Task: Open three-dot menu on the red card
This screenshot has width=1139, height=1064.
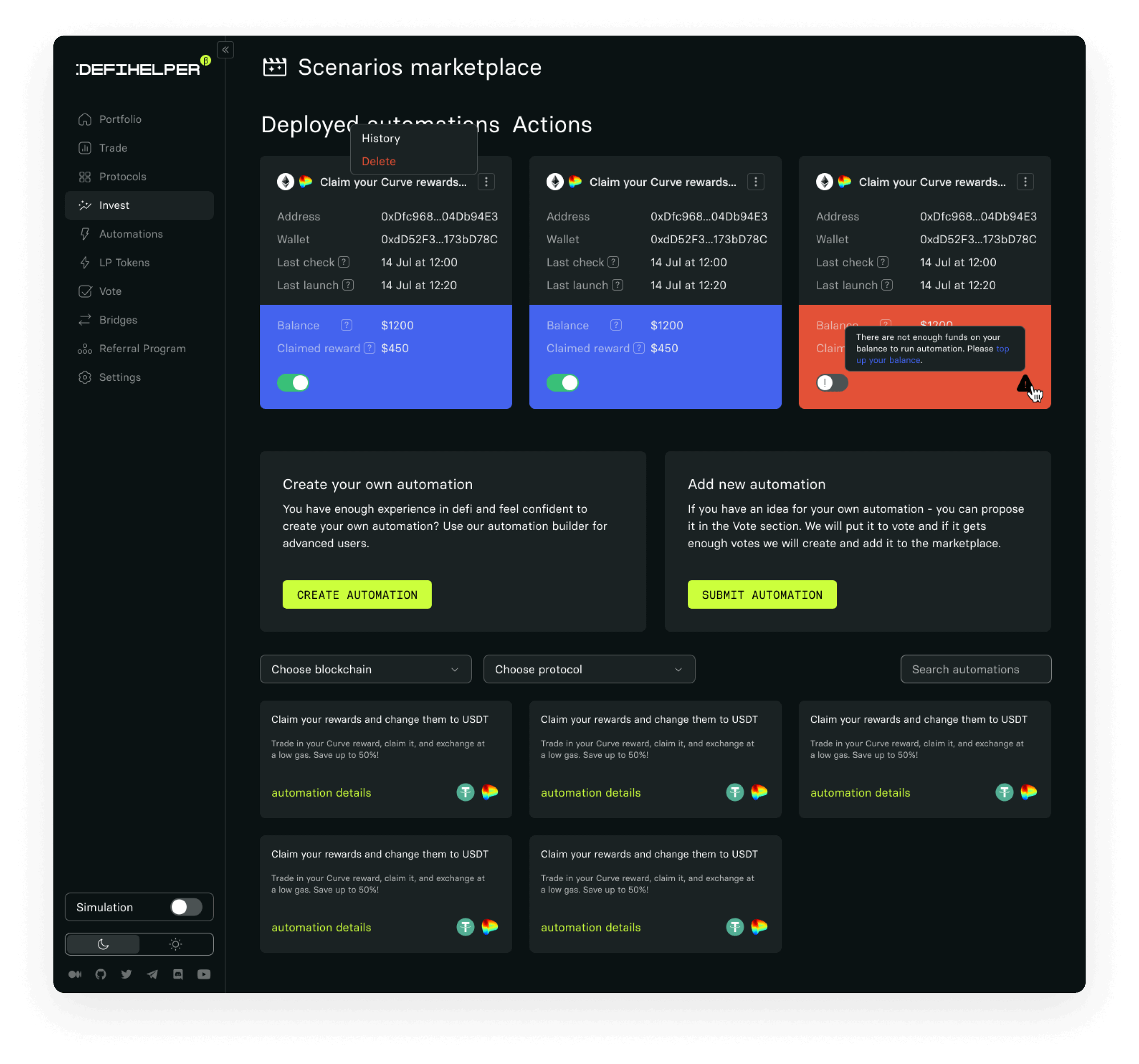Action: [x=1025, y=182]
